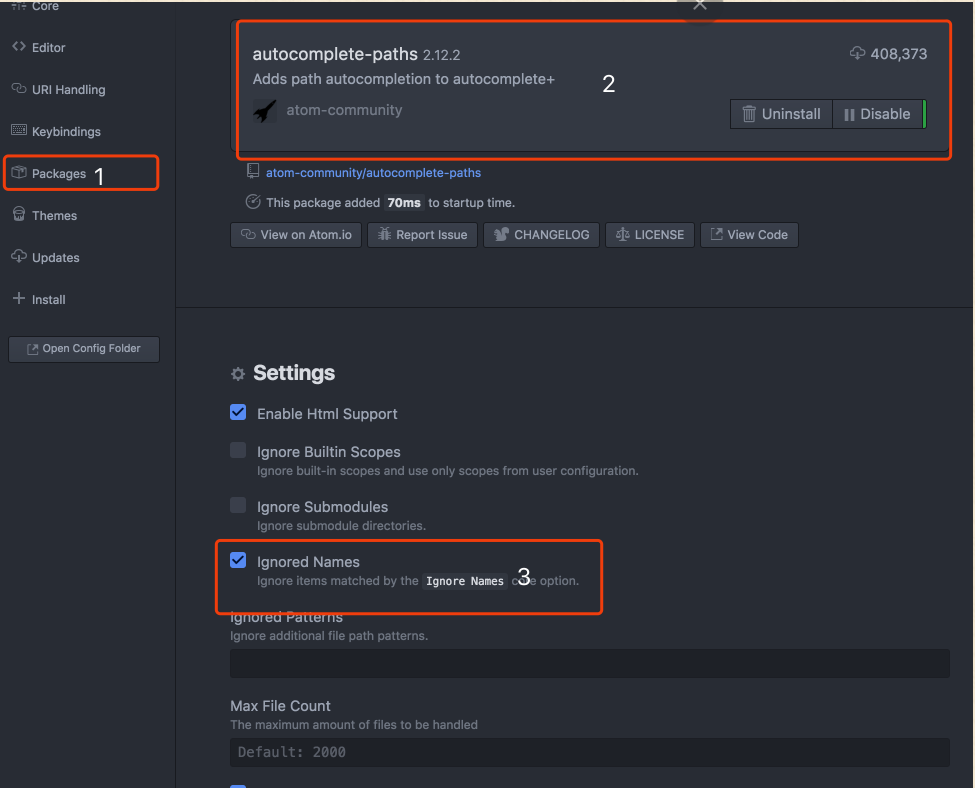Click 'The maximum amount of files to be handled'
Viewport: 975px width, 788px height.
tap(354, 725)
